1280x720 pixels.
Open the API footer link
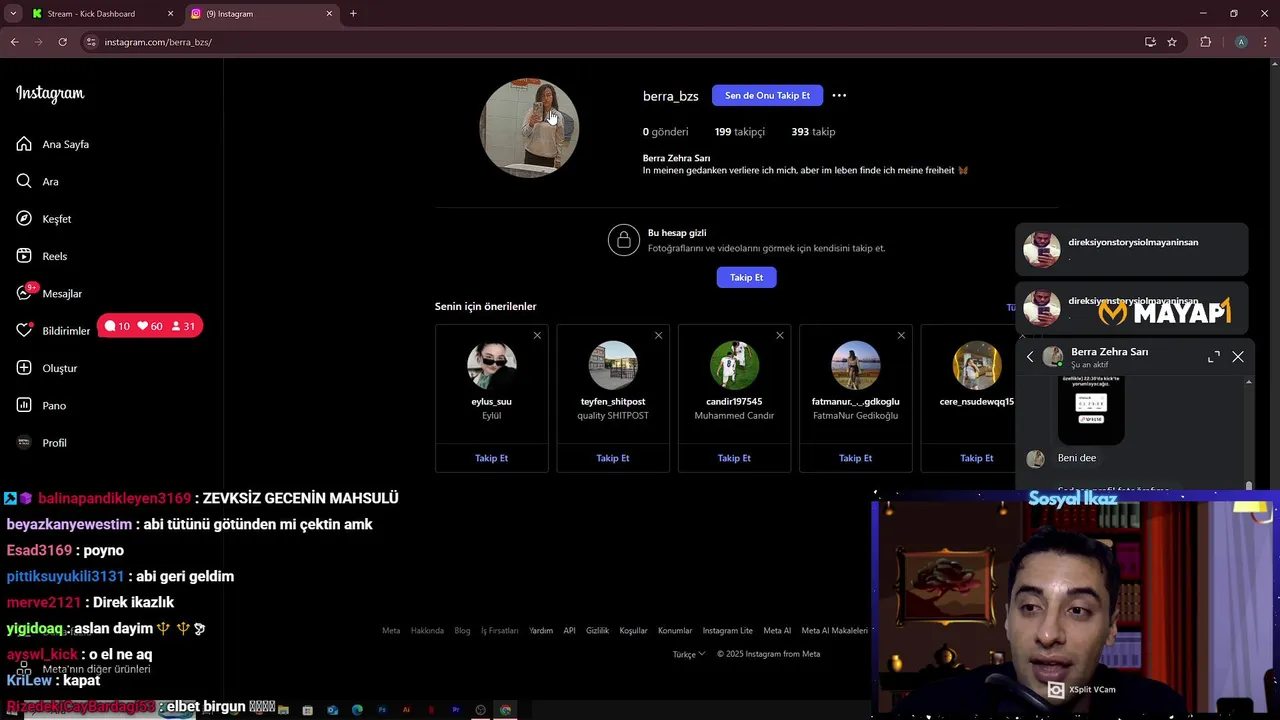click(x=569, y=631)
